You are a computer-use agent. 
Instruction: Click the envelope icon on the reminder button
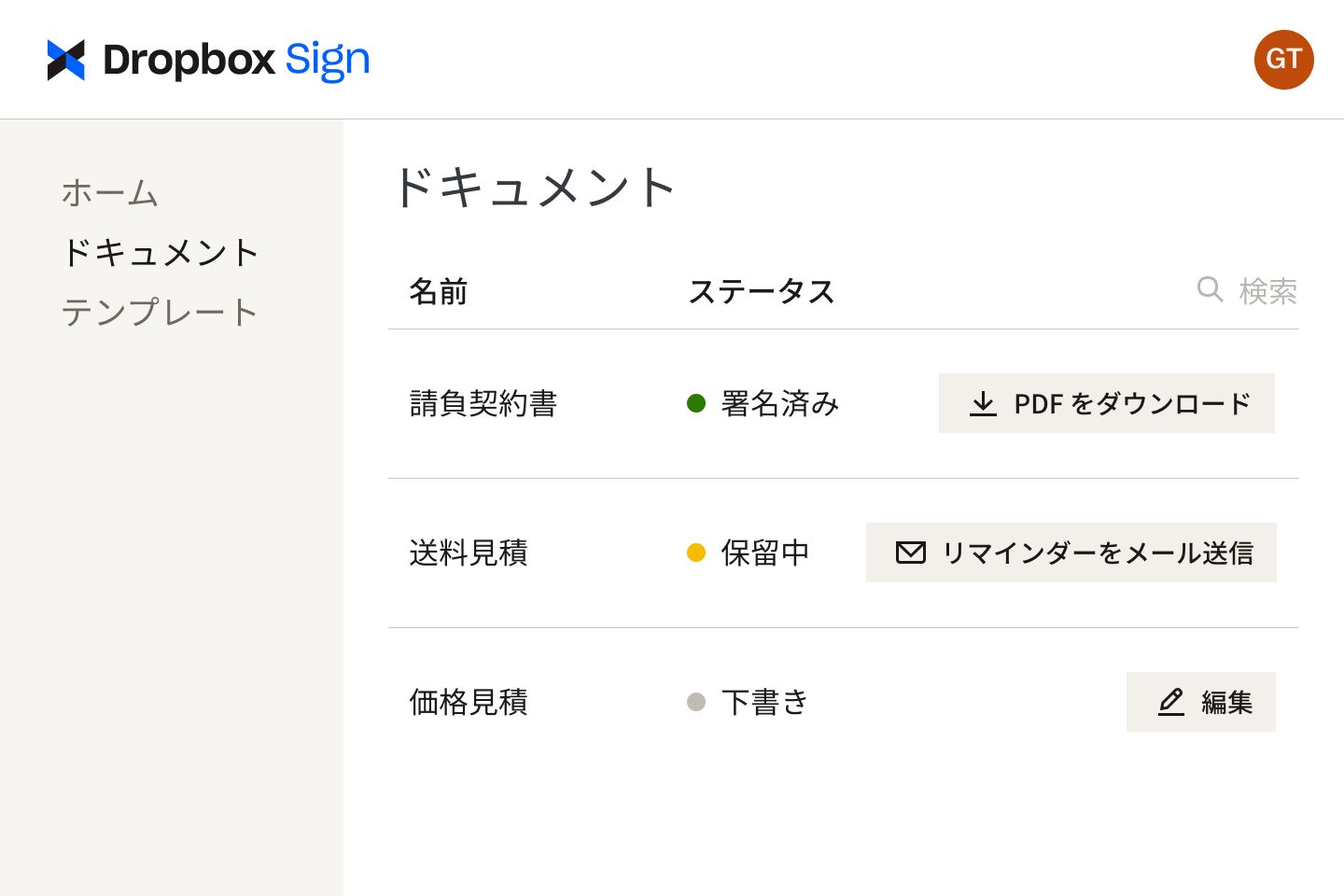coord(910,553)
